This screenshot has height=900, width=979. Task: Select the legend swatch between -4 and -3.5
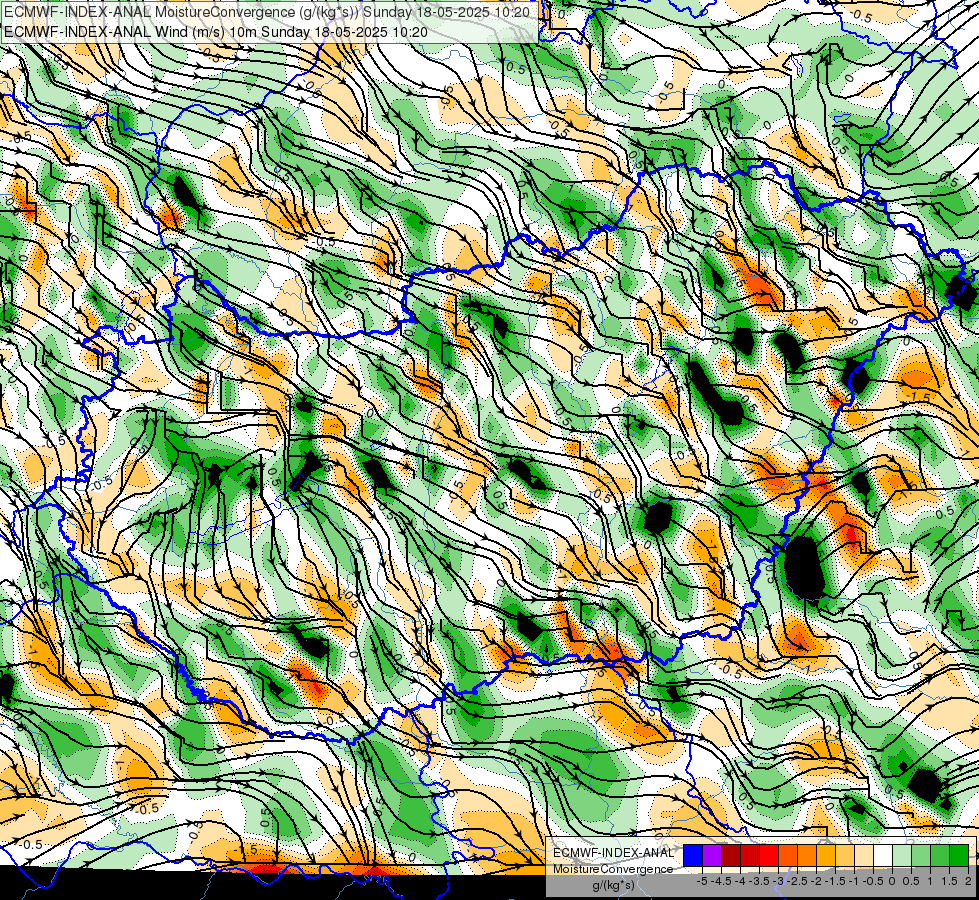(x=750, y=856)
